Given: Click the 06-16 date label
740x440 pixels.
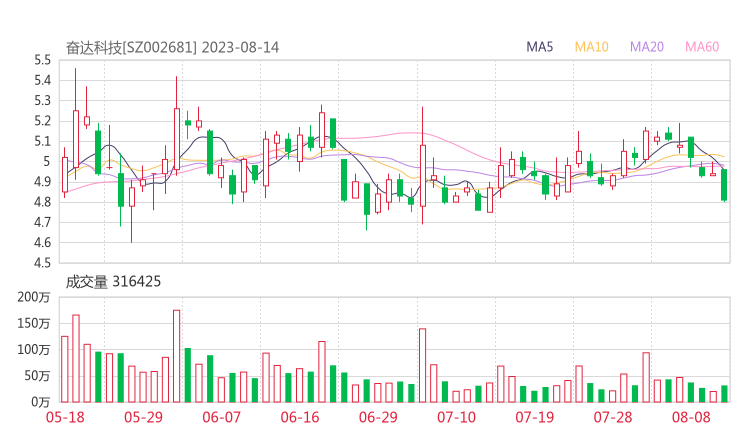Looking at the screenshot, I should coord(300,417).
